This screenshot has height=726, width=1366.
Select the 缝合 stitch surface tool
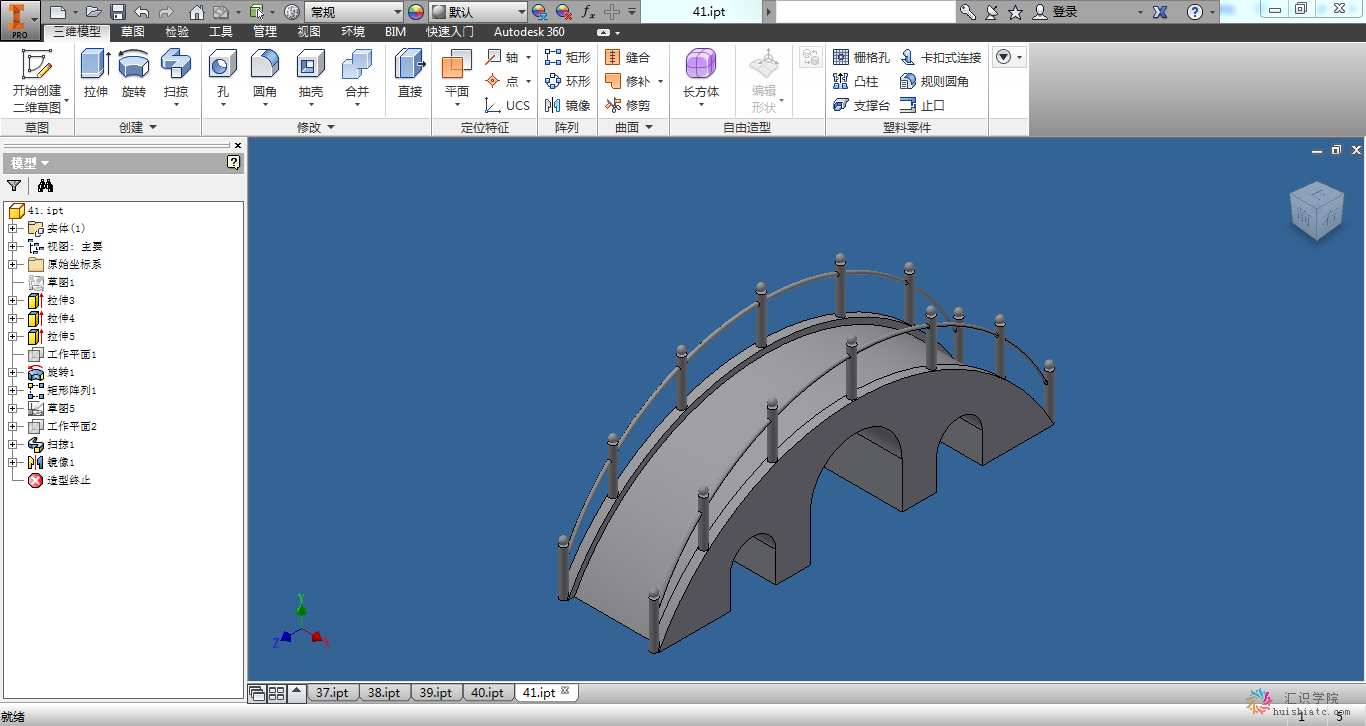(x=628, y=57)
